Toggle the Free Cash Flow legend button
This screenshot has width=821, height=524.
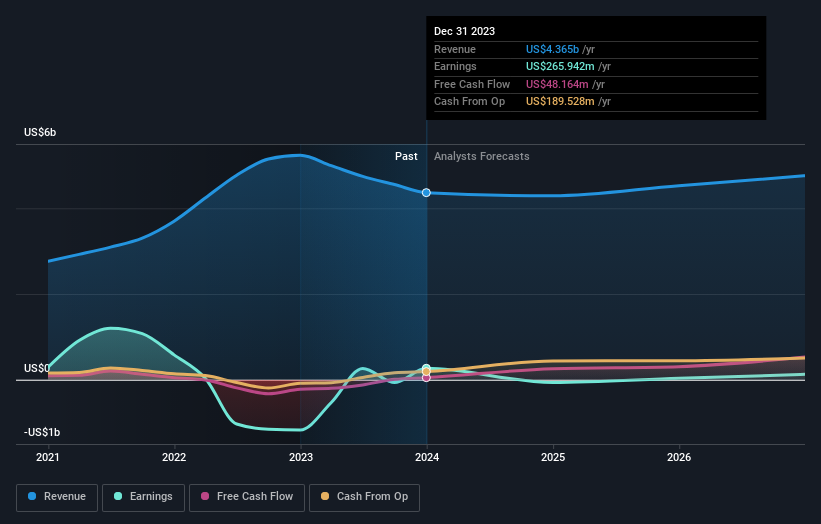pyautogui.click(x=247, y=497)
